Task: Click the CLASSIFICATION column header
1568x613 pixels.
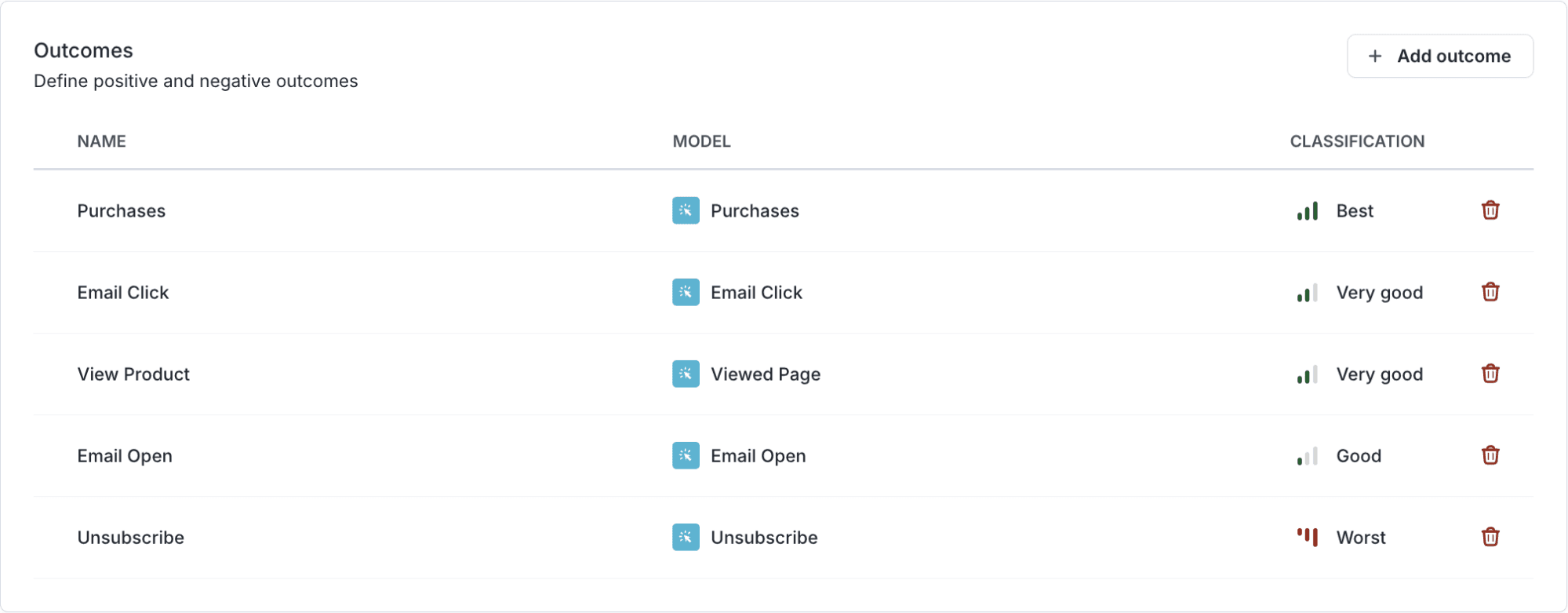Action: click(1357, 141)
